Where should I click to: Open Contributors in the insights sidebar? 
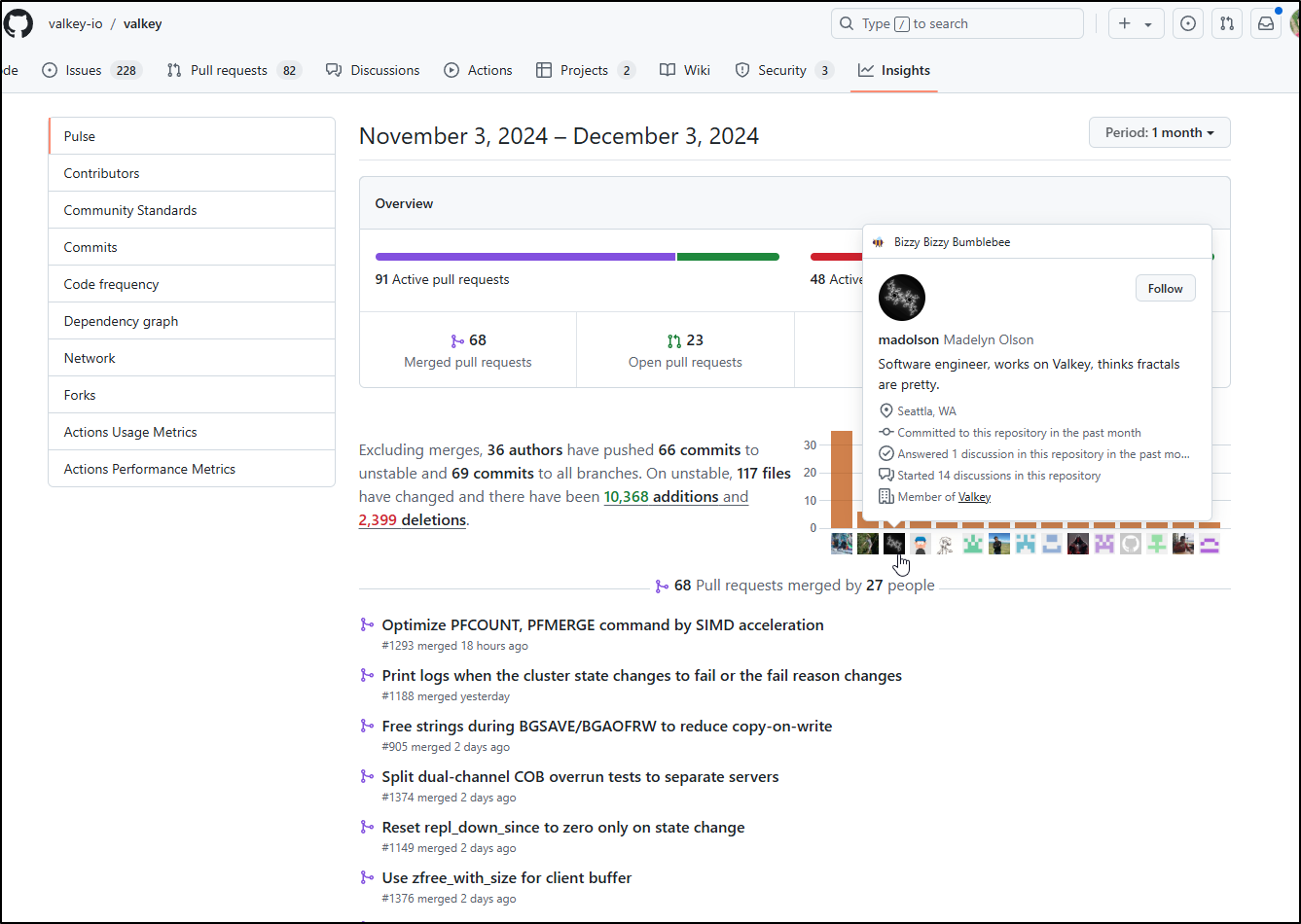coord(192,173)
